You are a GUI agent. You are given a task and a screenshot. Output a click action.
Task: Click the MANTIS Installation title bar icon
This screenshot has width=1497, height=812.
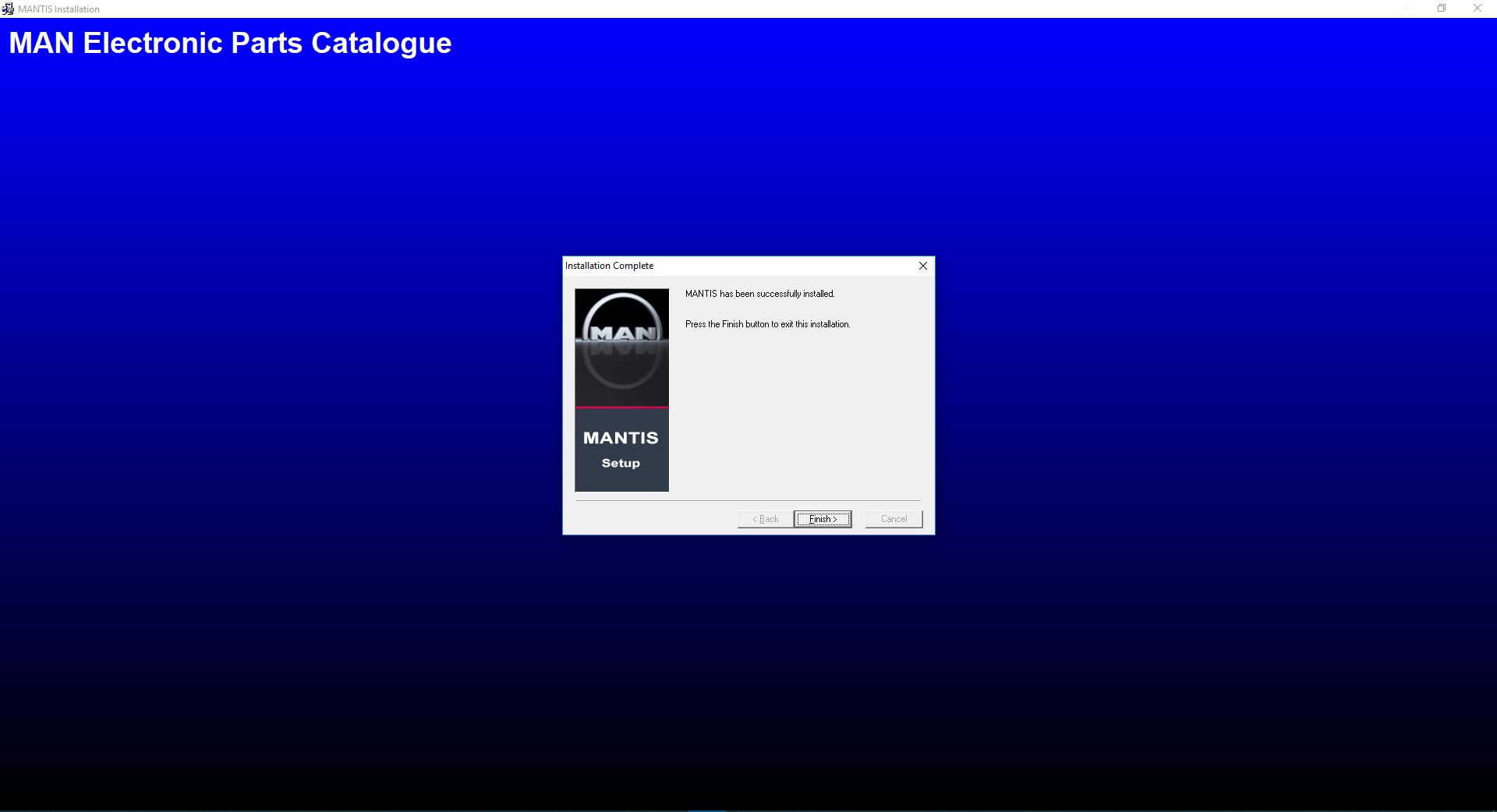click(8, 9)
